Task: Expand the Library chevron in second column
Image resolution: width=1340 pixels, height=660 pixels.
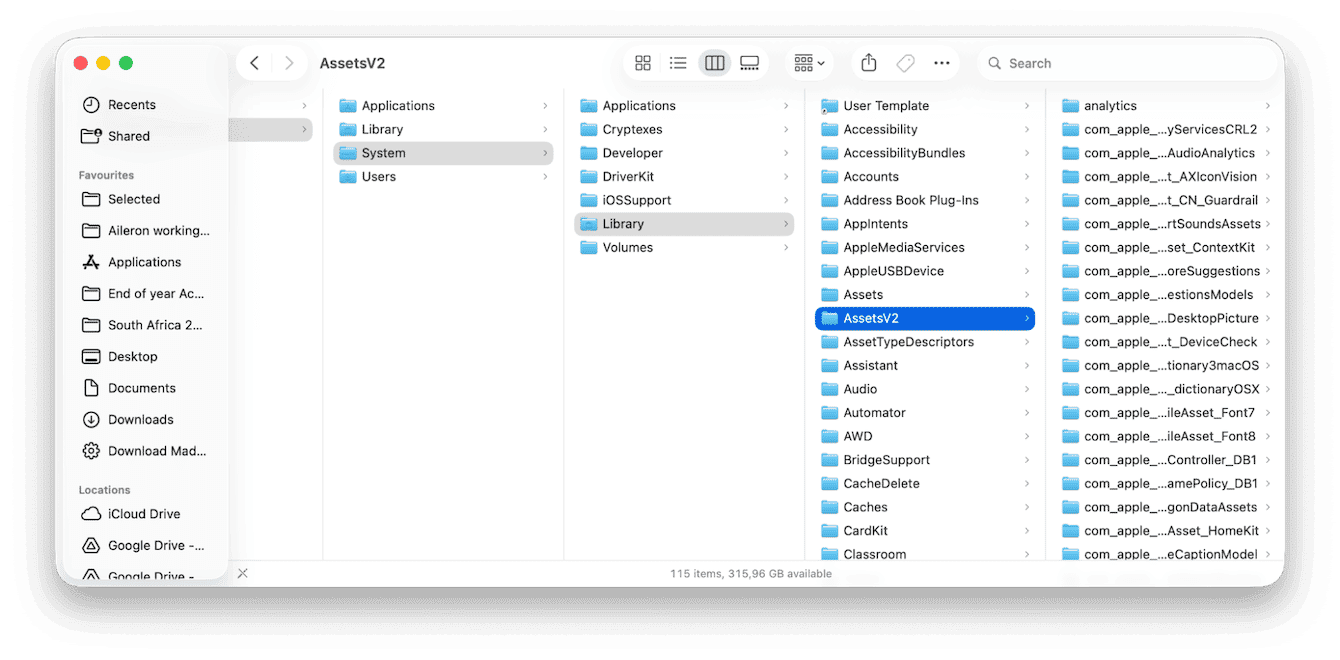Action: (x=545, y=130)
